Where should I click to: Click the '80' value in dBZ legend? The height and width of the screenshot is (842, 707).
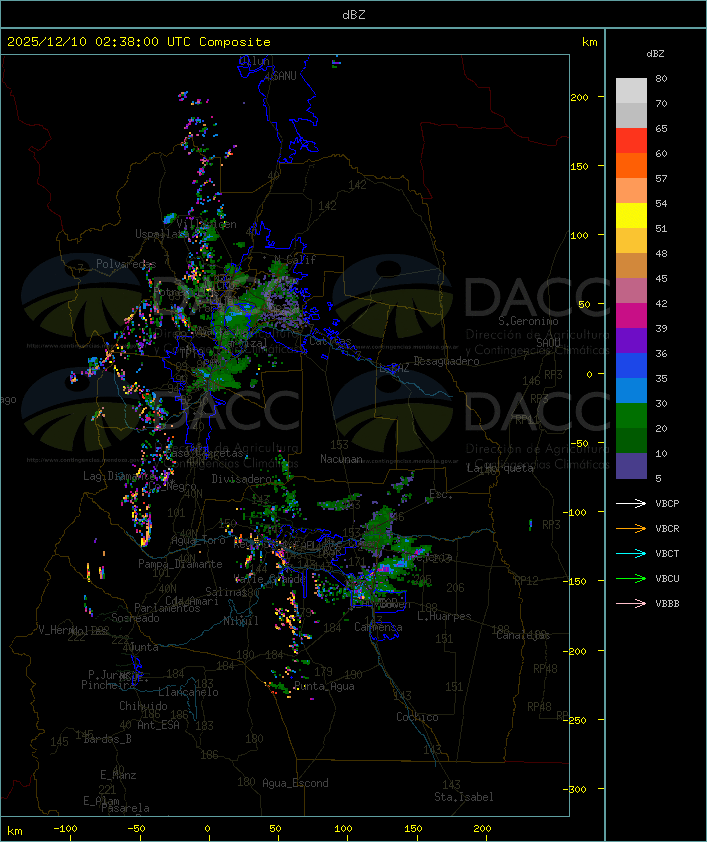[661, 79]
